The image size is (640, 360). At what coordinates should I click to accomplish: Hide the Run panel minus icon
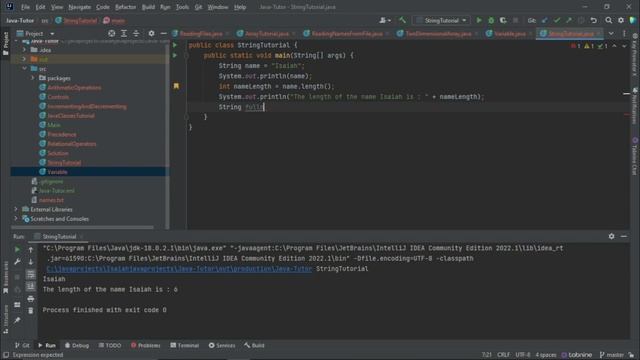click(x=624, y=236)
